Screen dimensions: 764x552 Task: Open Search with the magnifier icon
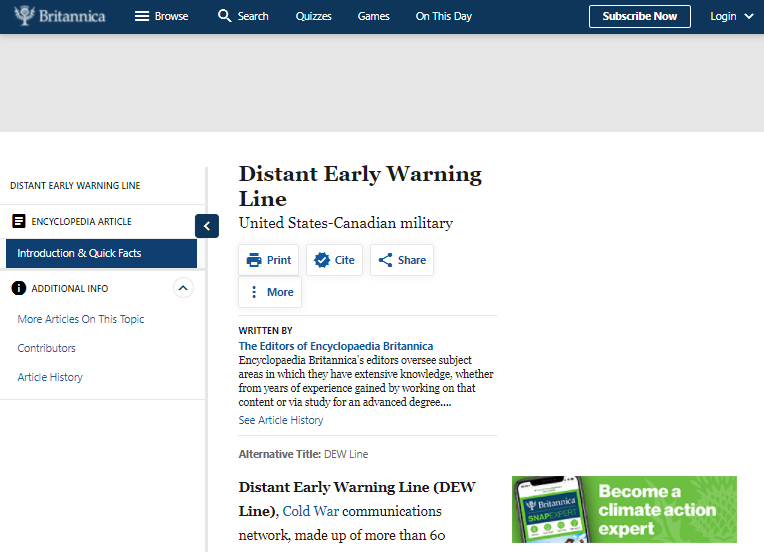coord(243,16)
